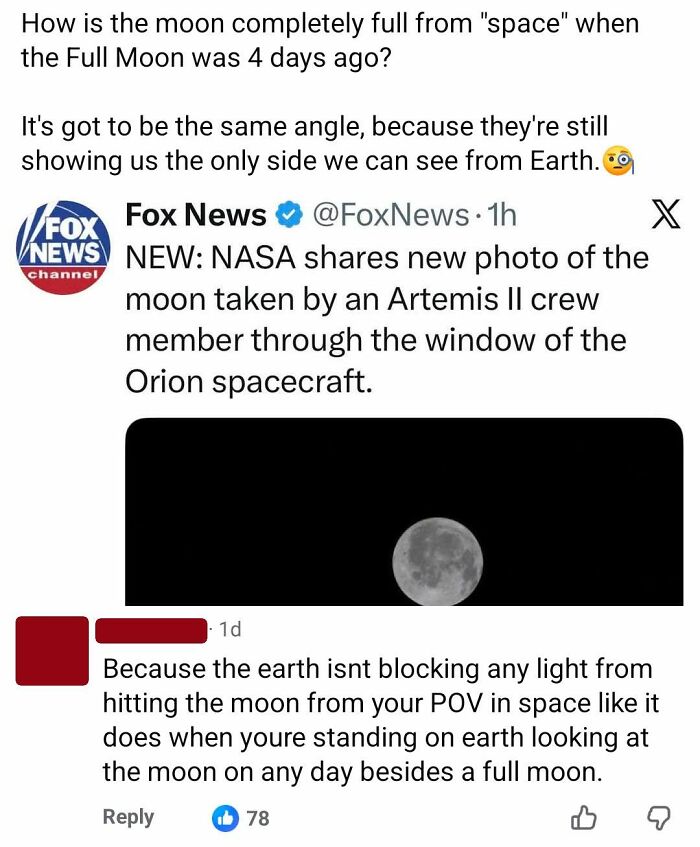Screen dimensions: 700x847
Task: Click the blue verified checkmark badge
Action: click(x=289, y=215)
